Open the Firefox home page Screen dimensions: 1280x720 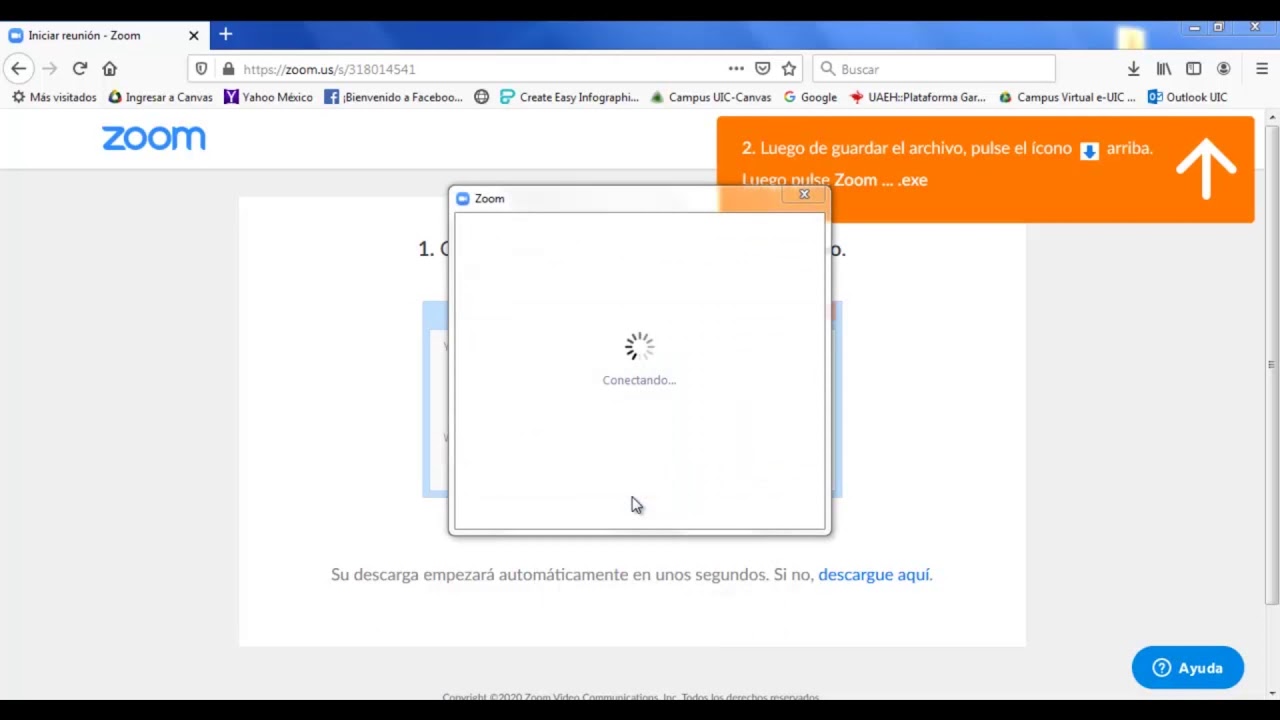click(x=110, y=69)
